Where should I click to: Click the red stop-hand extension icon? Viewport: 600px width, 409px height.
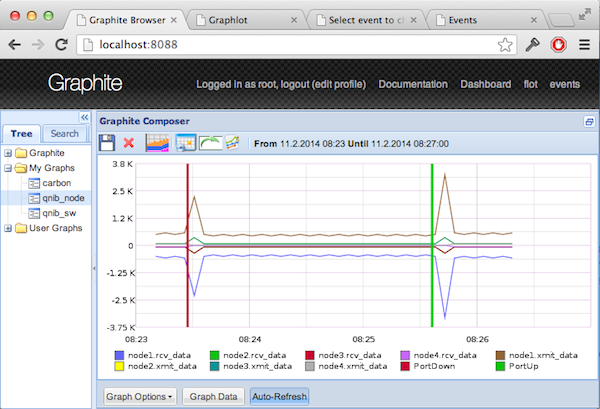coord(558,45)
